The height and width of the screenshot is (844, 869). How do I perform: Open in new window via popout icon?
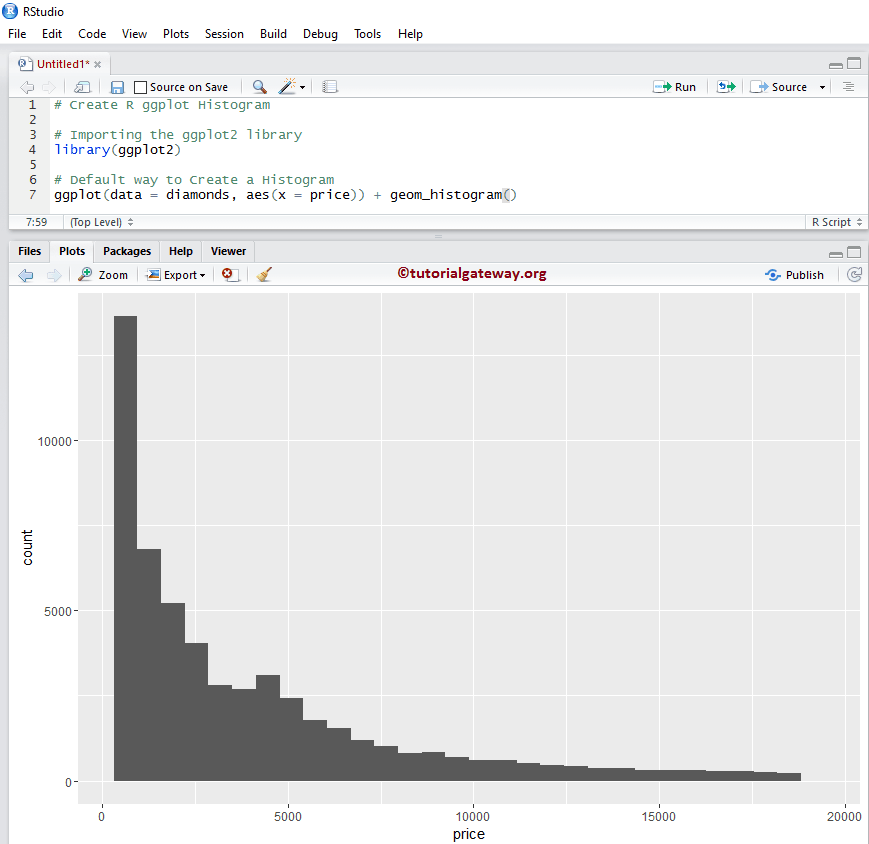click(80, 86)
